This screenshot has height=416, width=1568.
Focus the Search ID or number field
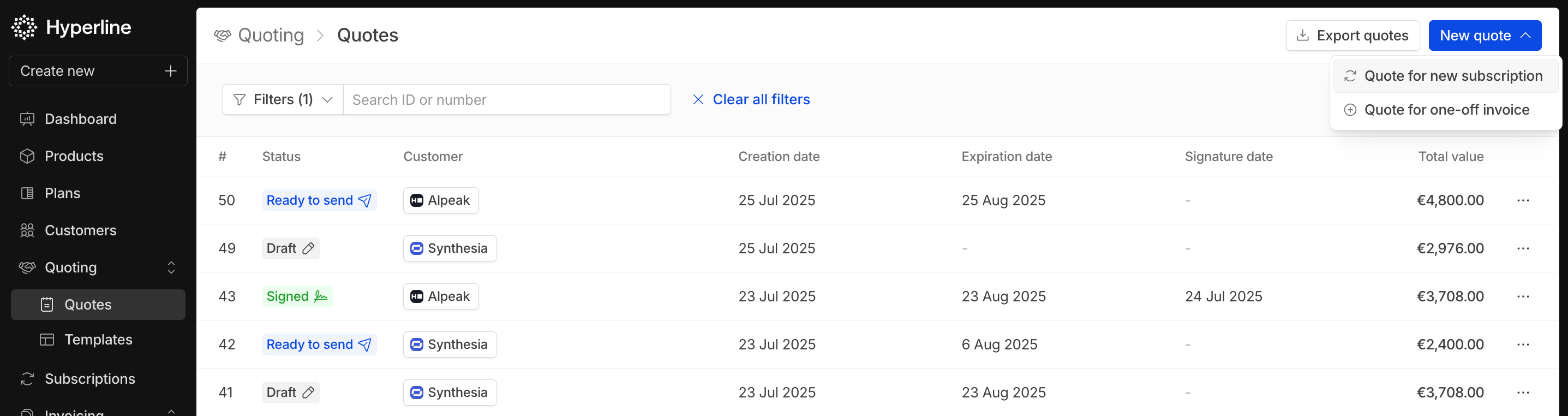coord(507,99)
